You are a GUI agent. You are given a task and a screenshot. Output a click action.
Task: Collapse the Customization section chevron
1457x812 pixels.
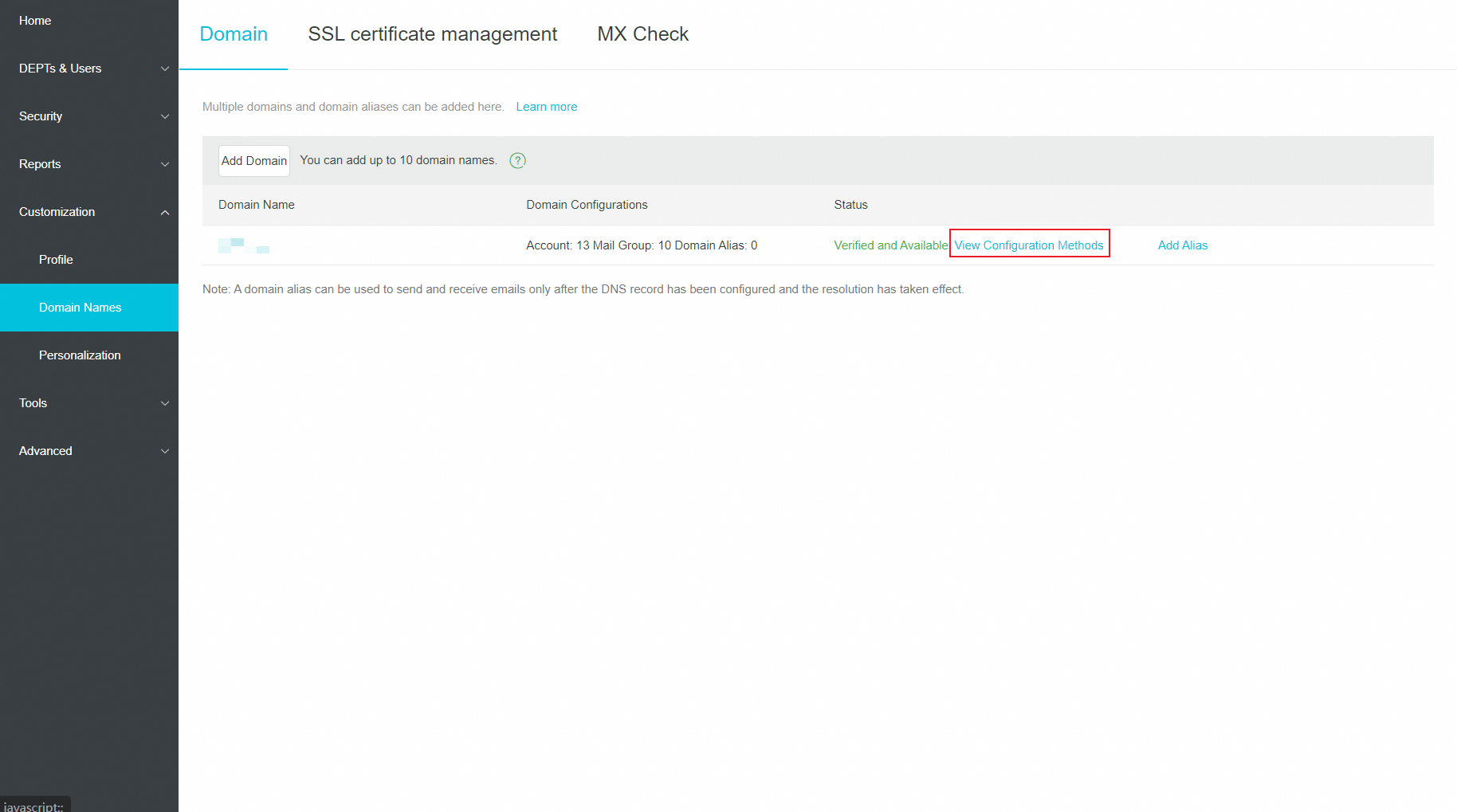[x=165, y=212]
